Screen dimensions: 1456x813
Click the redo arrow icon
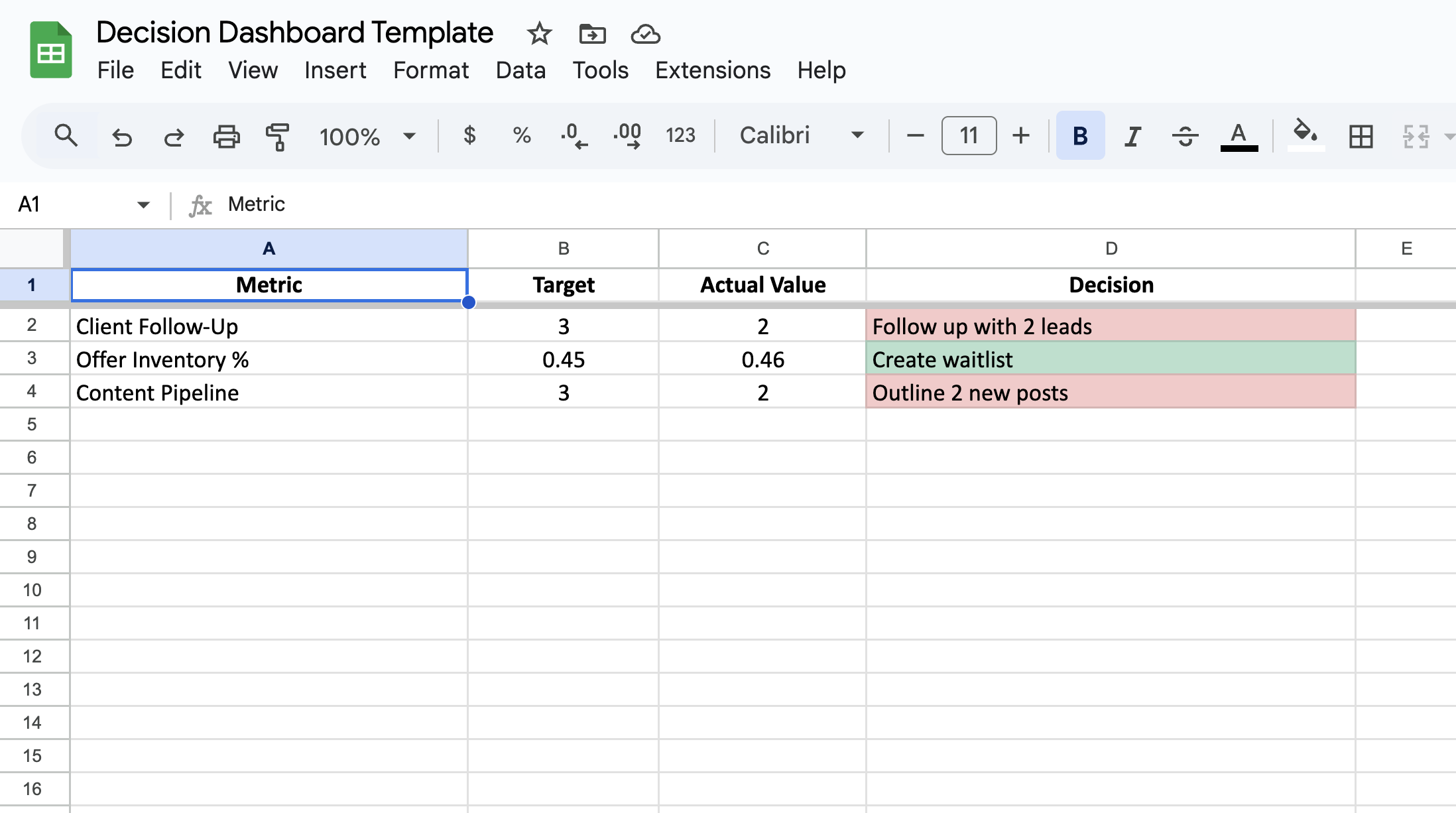coord(174,137)
